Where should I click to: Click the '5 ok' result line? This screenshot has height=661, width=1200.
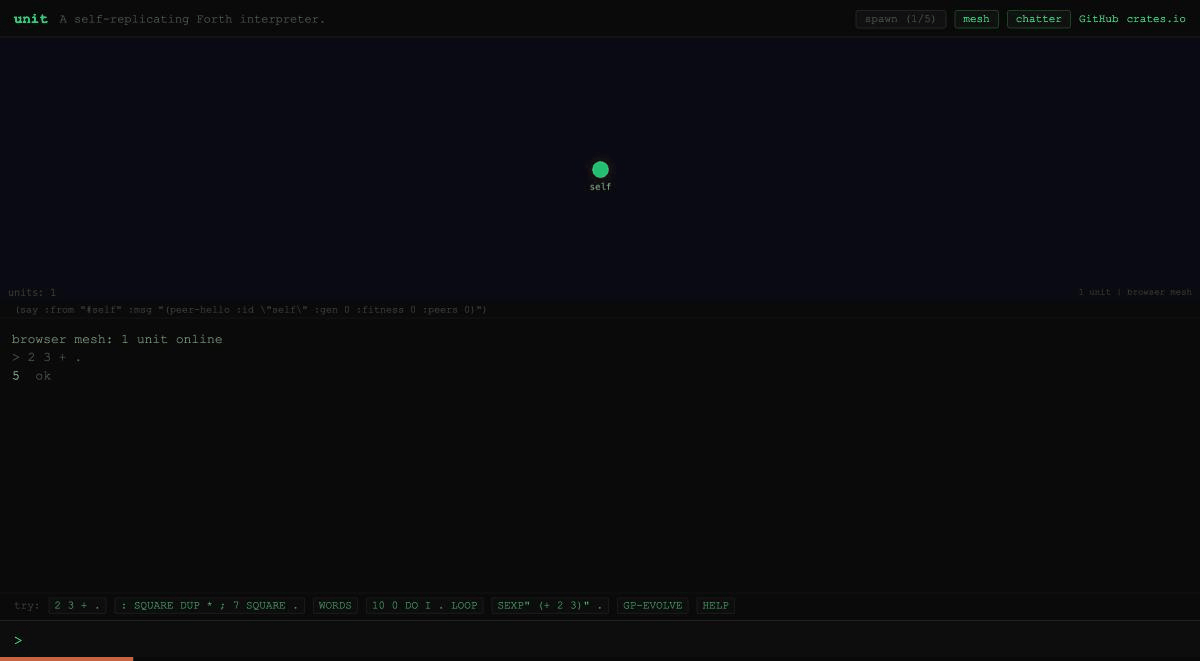tap(31, 376)
